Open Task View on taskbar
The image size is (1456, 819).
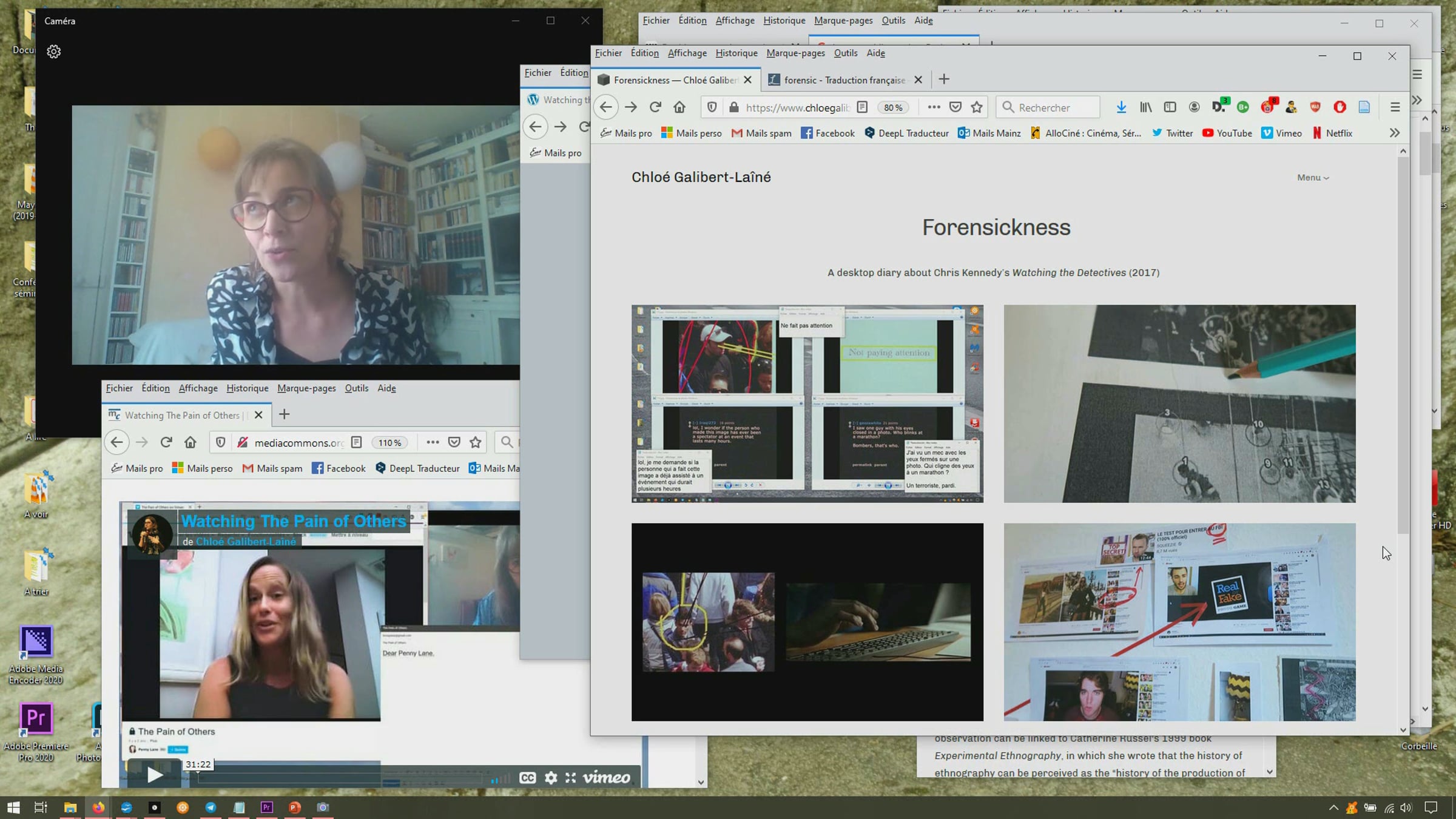pyautogui.click(x=41, y=807)
